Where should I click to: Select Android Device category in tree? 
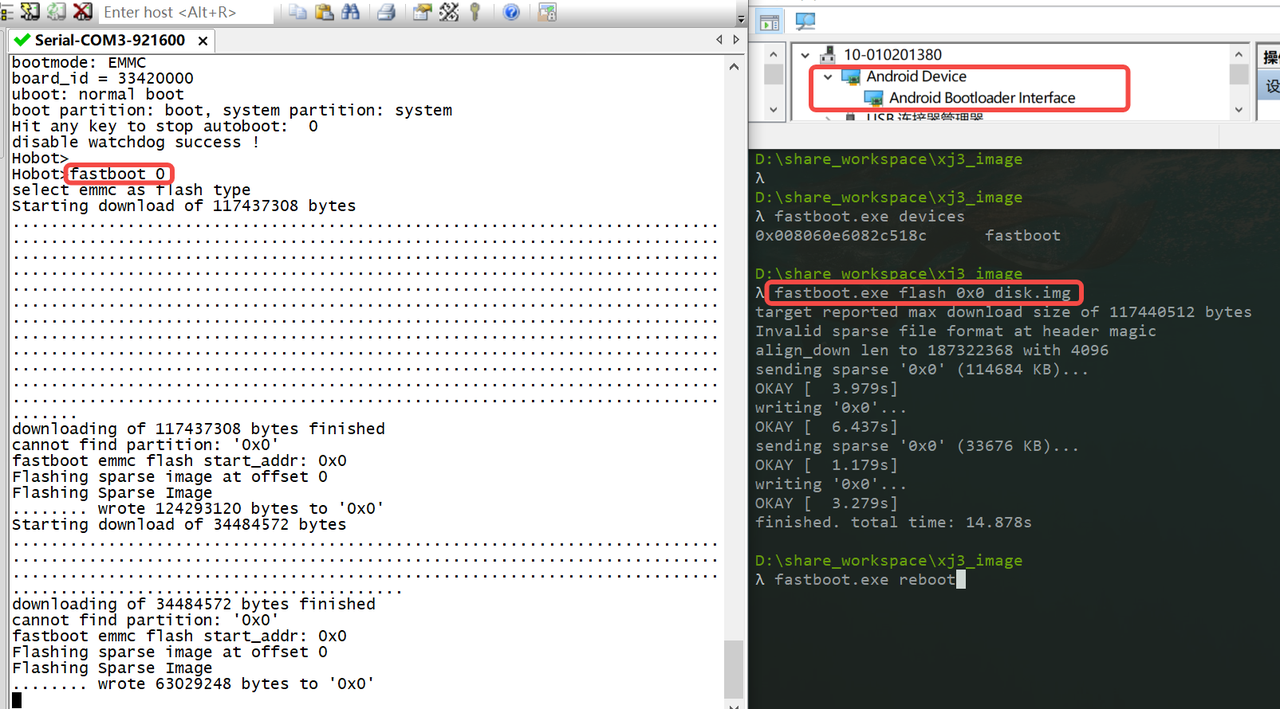tap(916, 76)
